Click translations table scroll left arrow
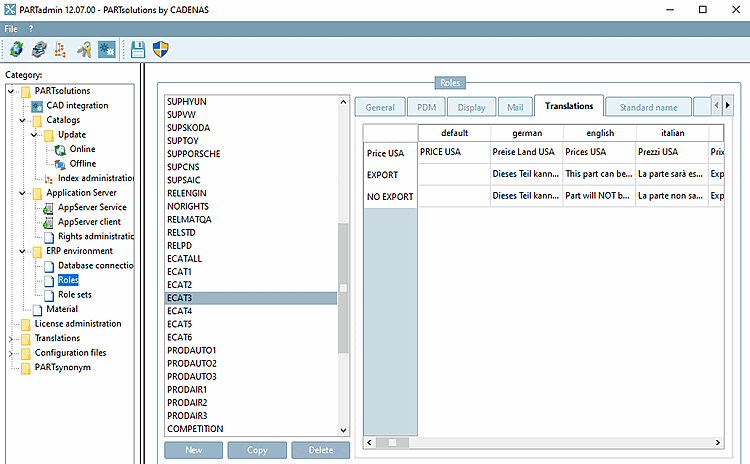750x464 pixels. click(369, 442)
